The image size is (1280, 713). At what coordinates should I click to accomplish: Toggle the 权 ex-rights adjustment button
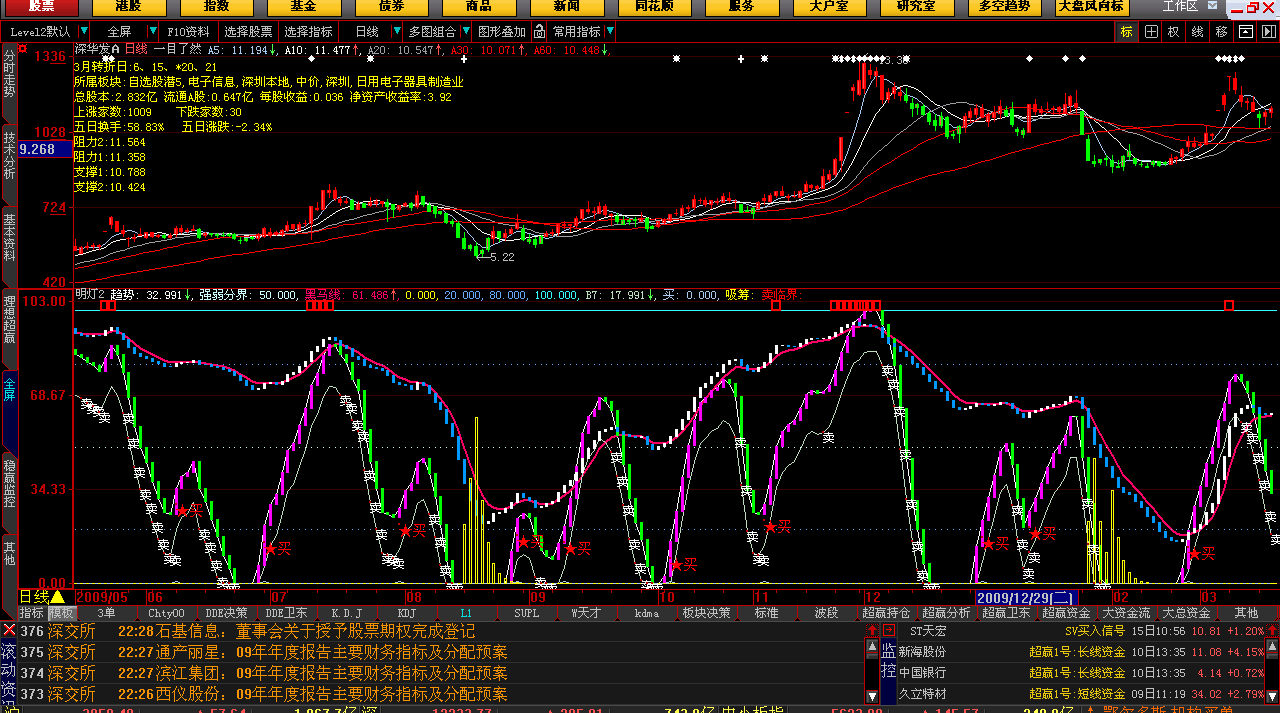1174,32
